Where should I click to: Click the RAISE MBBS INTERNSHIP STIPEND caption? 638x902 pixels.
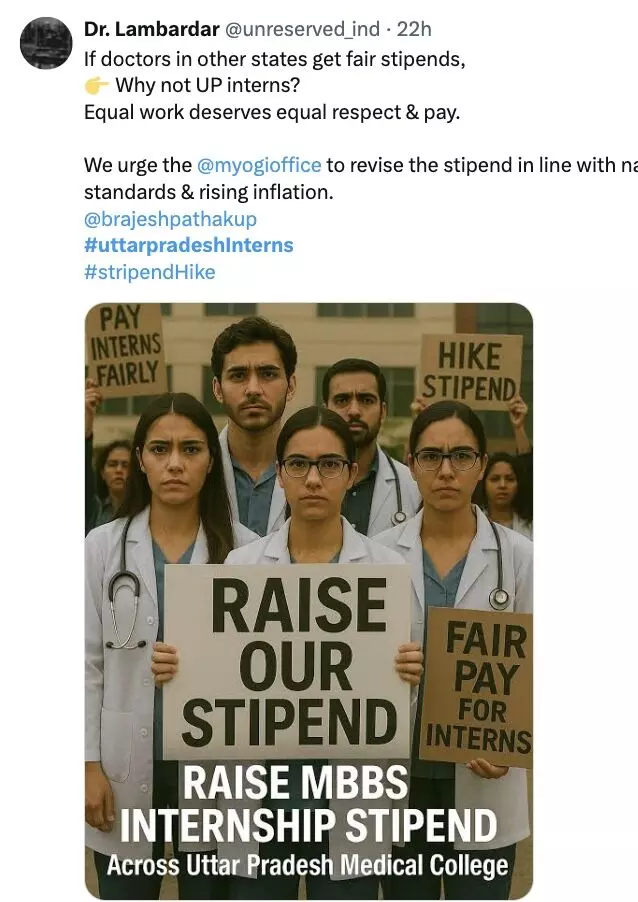[x=308, y=804]
